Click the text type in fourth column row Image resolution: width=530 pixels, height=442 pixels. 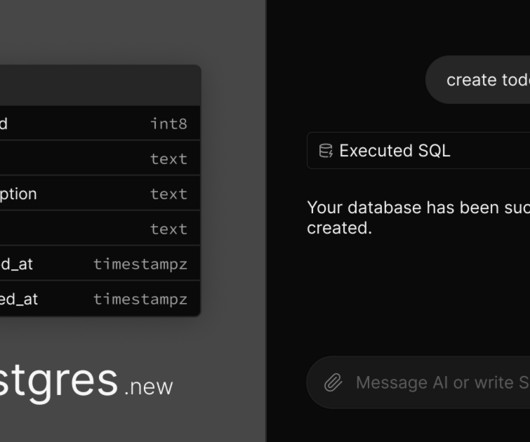point(169,229)
